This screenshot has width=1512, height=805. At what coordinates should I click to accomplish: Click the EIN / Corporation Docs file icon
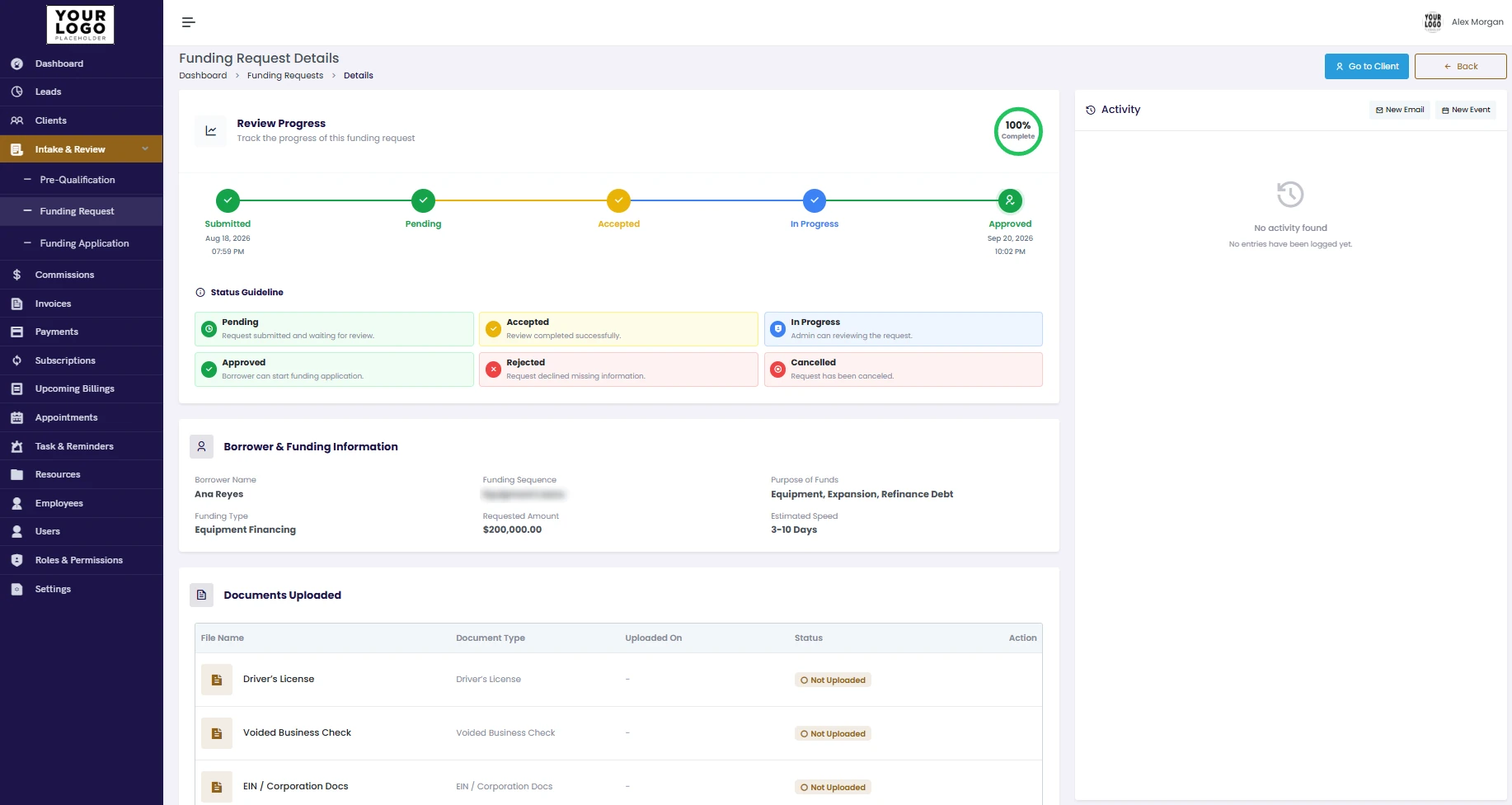pos(217,787)
